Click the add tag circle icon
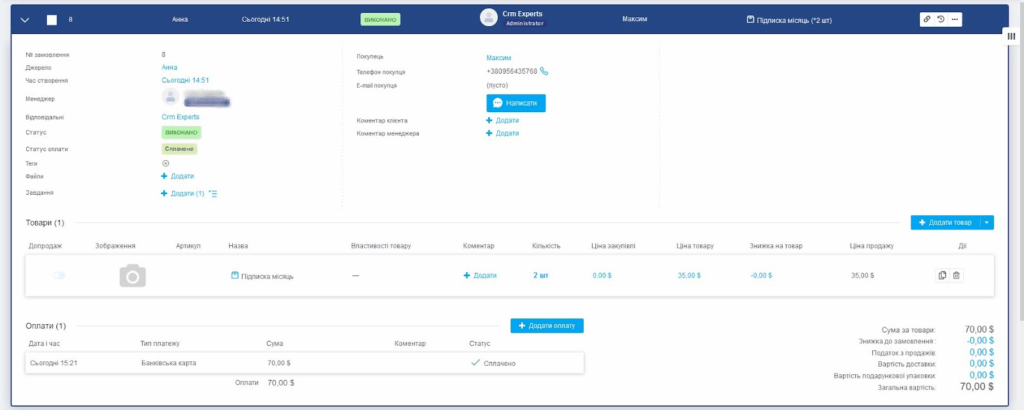Viewport: 1024px width, 410px height. pyautogui.click(x=165, y=163)
